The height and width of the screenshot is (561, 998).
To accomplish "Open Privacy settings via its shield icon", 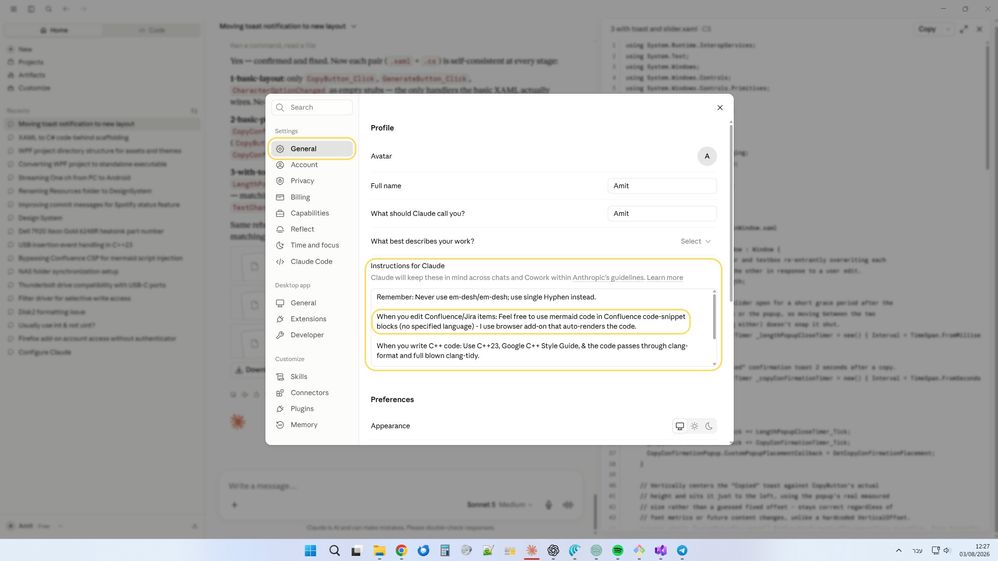I will (x=280, y=181).
